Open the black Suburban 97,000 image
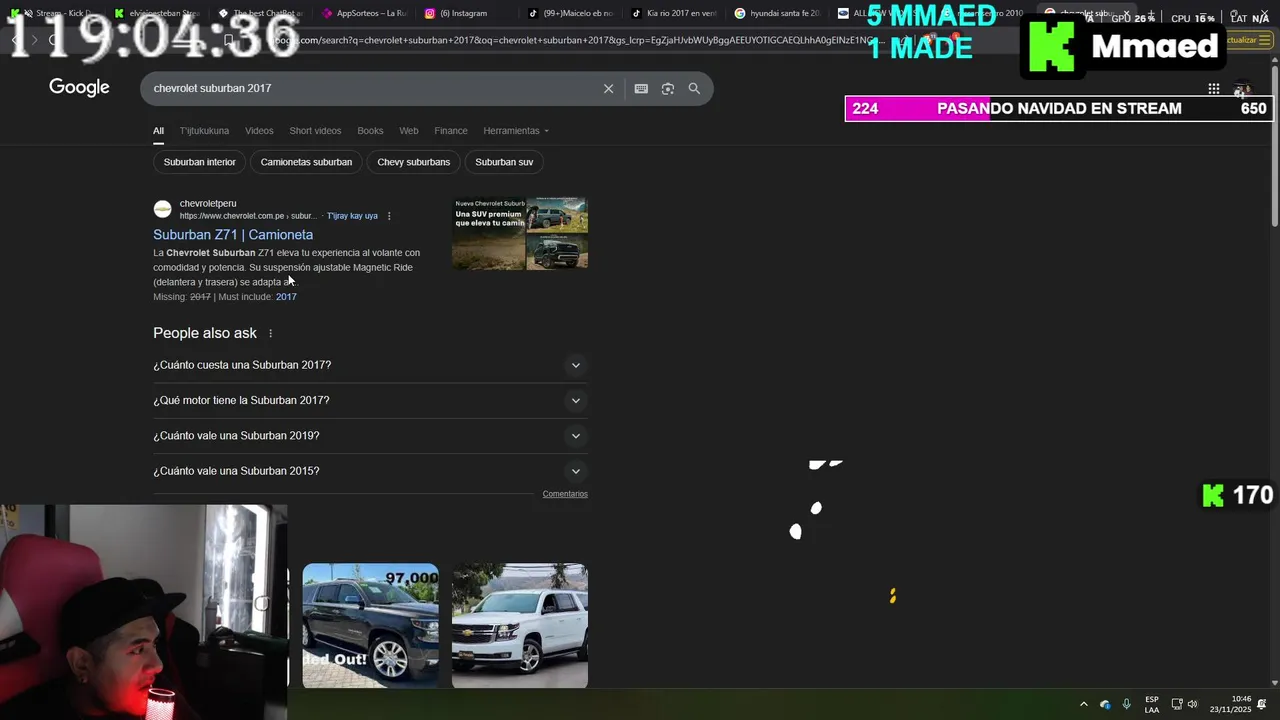1280x720 pixels. tap(370, 625)
